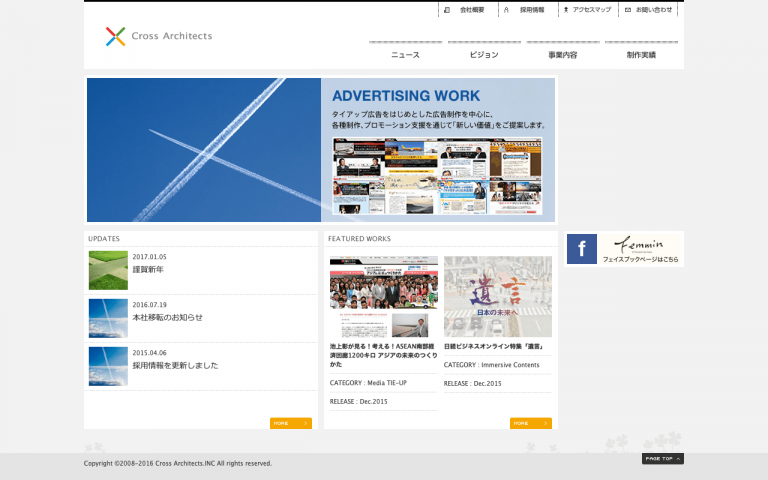Click the アクセスマップ pin icon
This screenshot has width=768, height=480.
pyautogui.click(x=566, y=10)
